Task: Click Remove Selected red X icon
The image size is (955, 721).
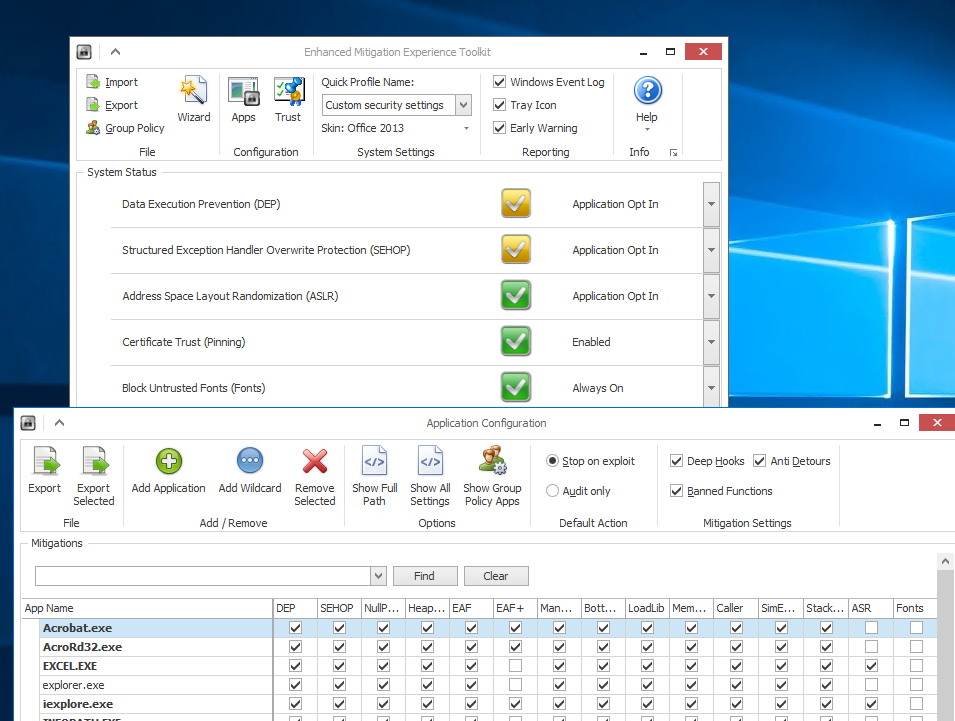Action: click(315, 461)
